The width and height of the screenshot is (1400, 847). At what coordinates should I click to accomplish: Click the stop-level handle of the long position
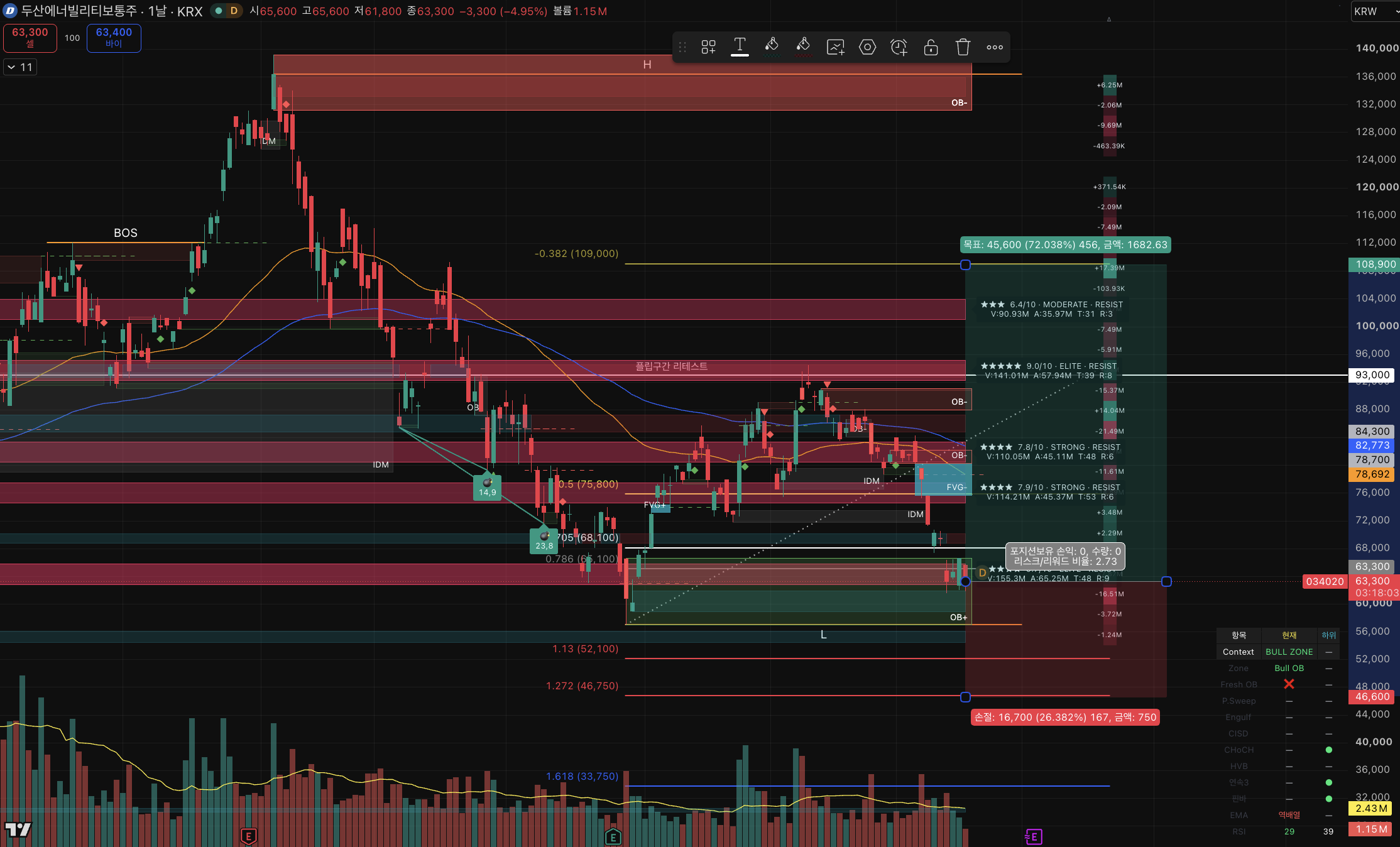(965, 697)
